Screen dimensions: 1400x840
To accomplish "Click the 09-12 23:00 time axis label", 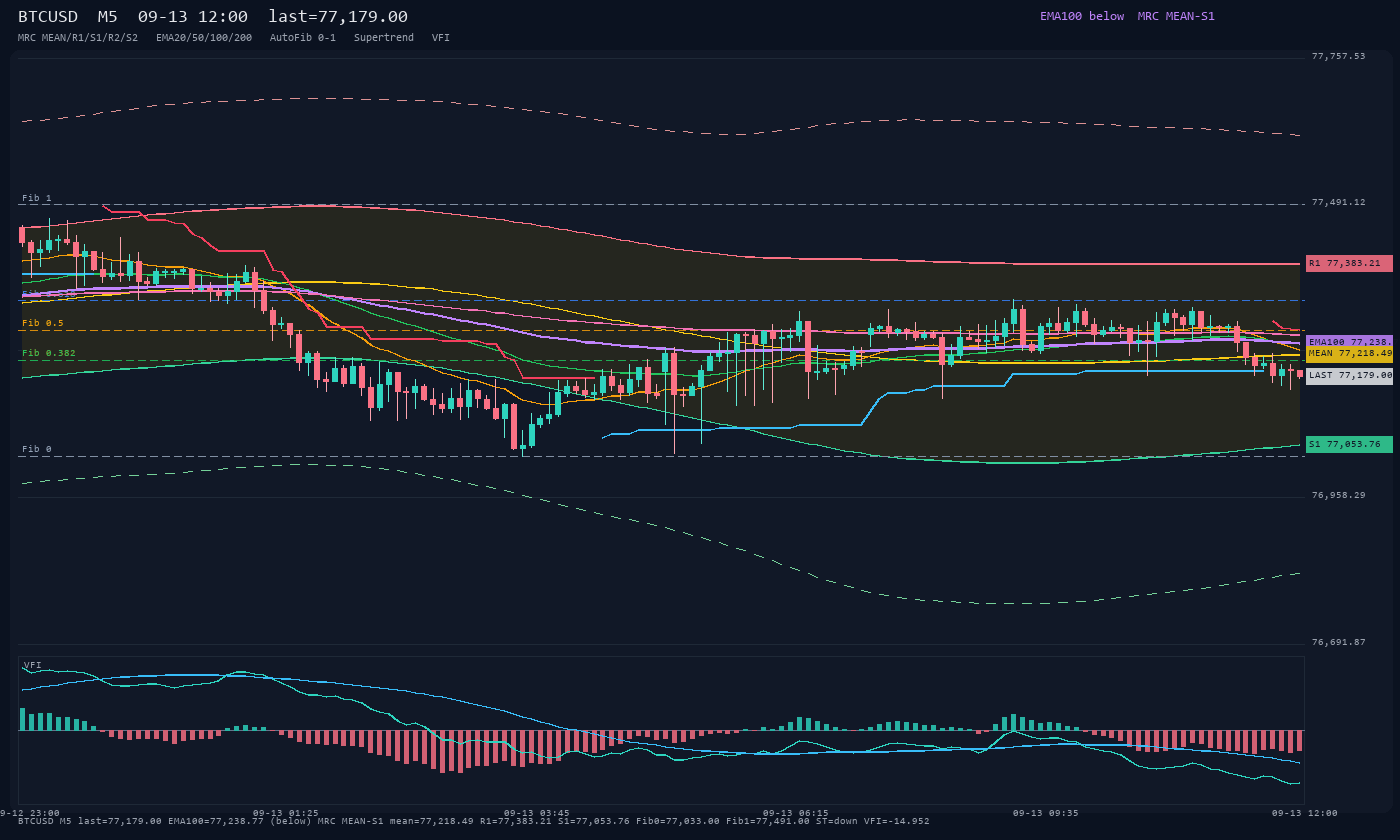I will pos(30,813).
